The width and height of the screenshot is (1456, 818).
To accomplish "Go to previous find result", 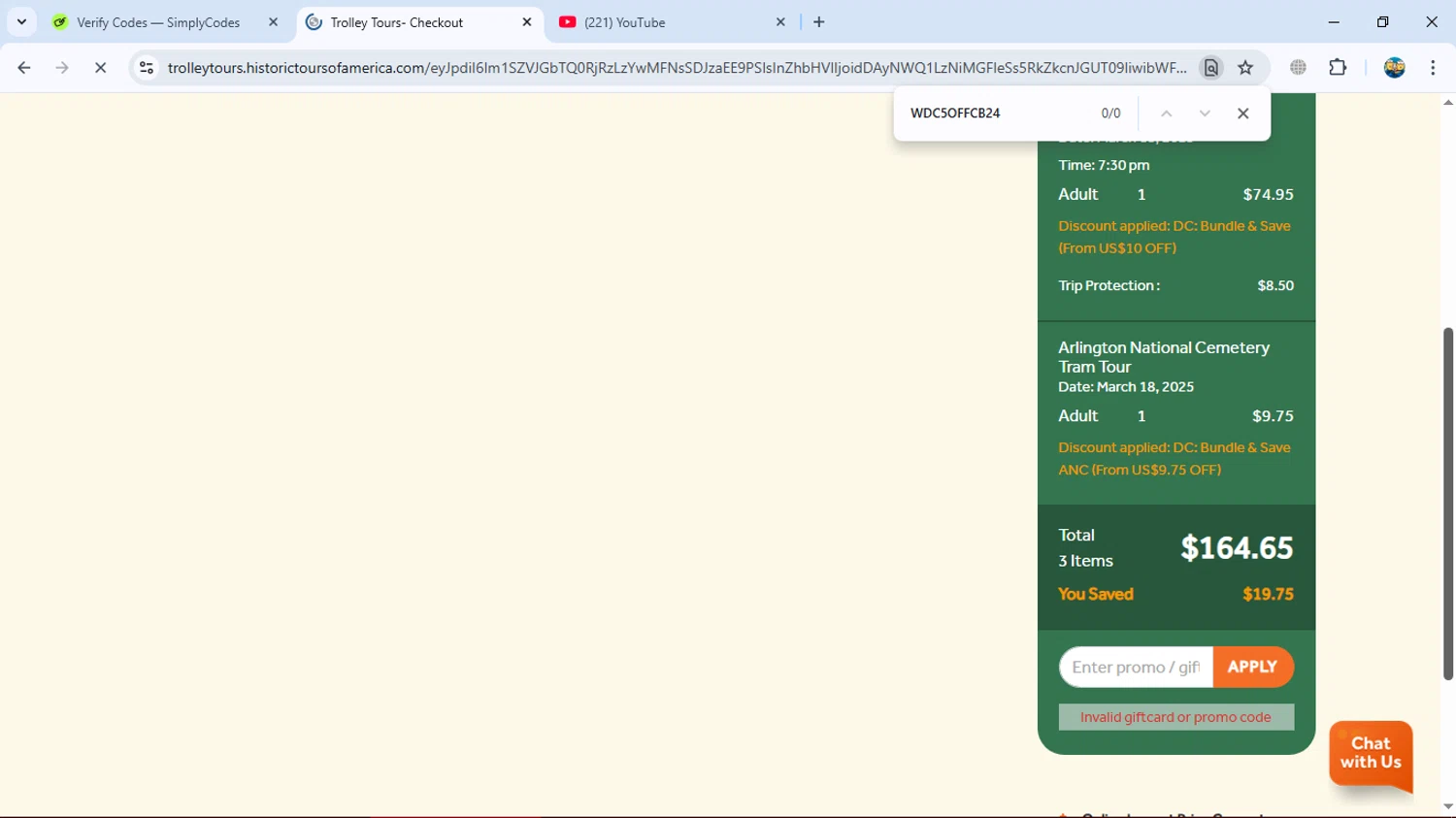I will 1167,114.
